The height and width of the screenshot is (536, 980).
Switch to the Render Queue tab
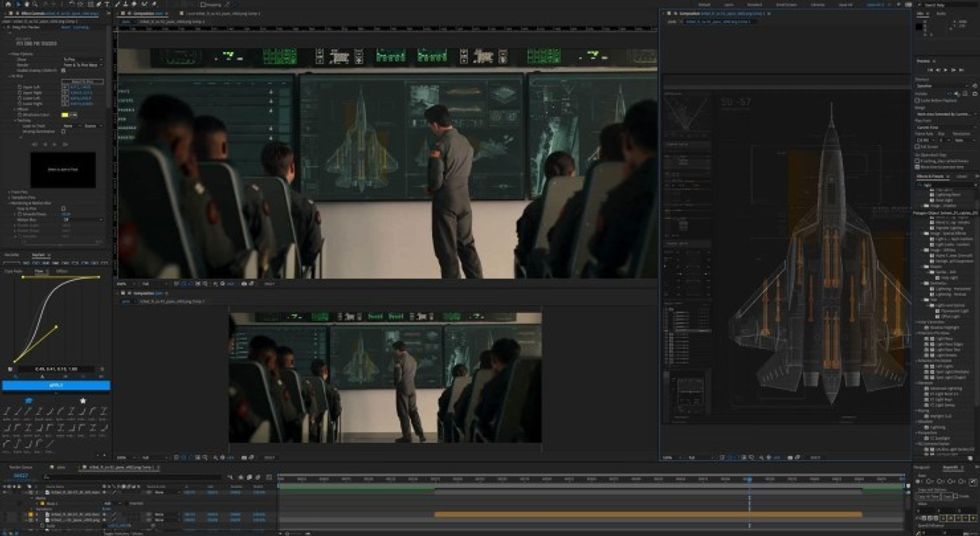click(21, 467)
